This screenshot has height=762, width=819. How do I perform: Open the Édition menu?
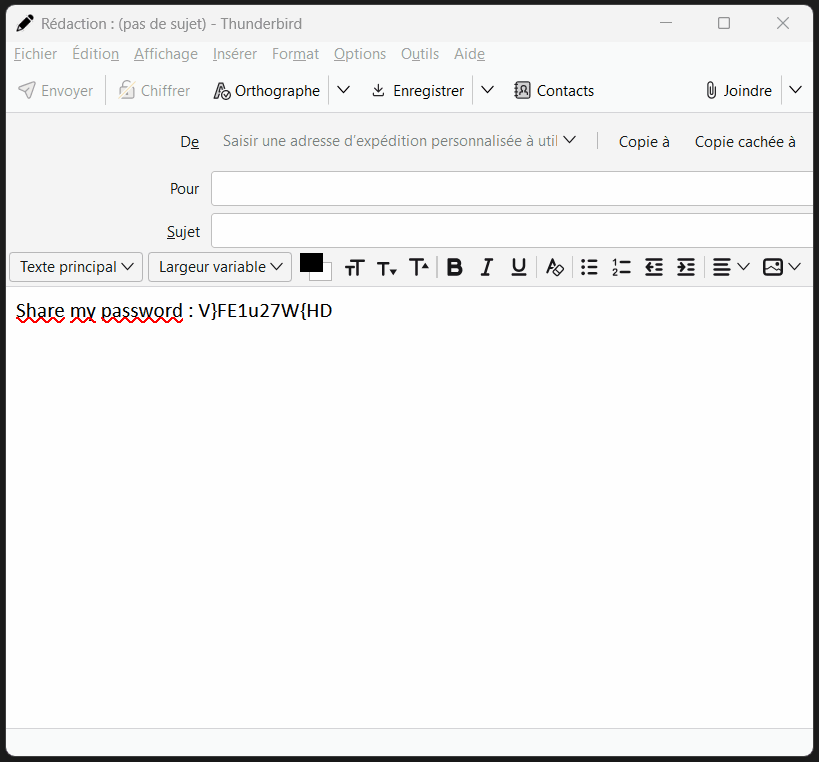click(x=96, y=54)
